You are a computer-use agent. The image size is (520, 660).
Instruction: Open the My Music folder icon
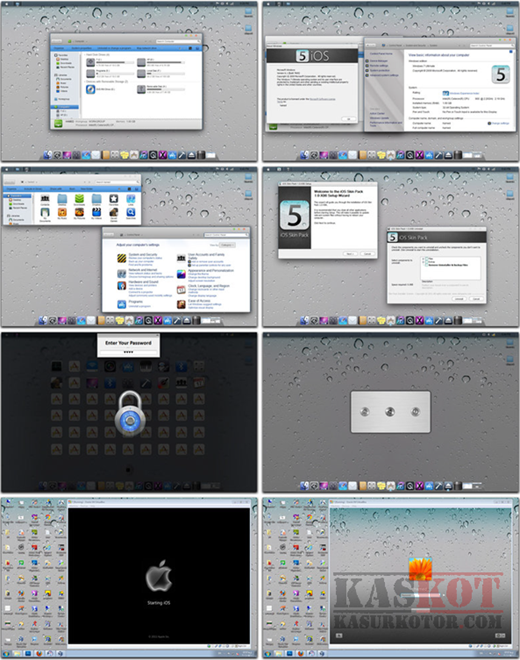[62, 212]
